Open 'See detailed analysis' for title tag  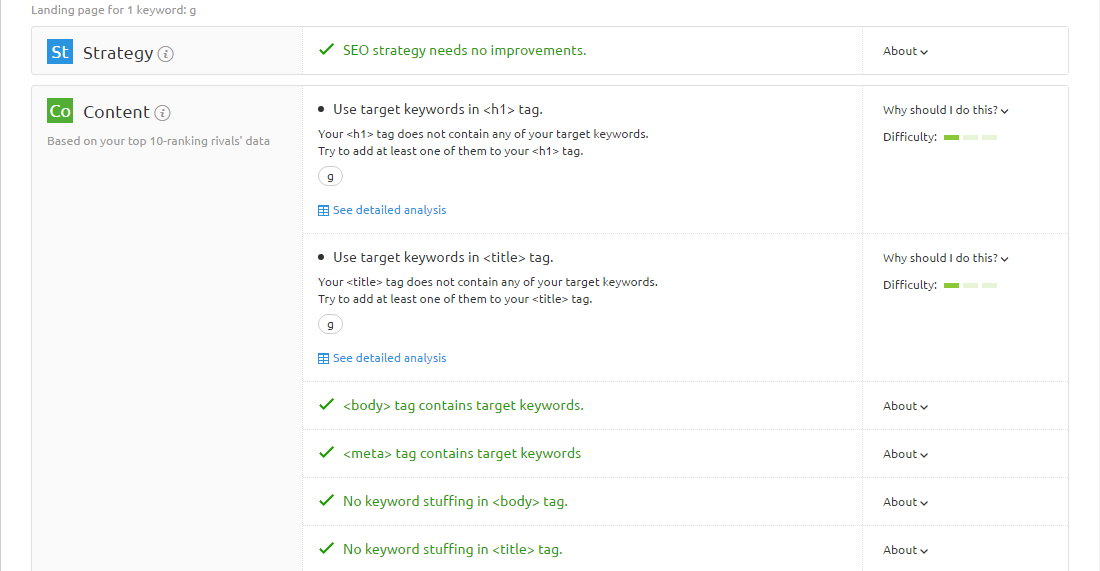[x=389, y=358]
